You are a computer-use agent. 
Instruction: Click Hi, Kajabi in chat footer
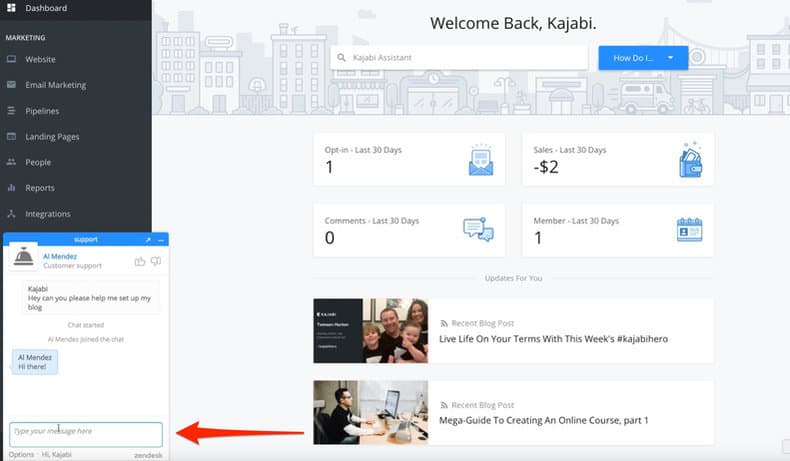[x=56, y=454]
